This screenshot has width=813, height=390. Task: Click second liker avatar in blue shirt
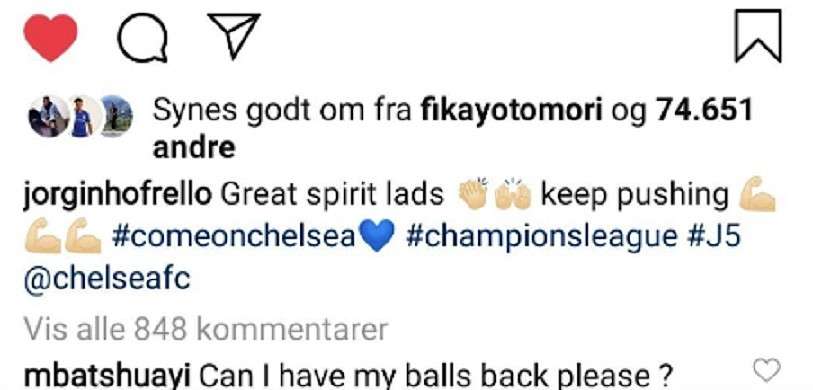pos(83,116)
